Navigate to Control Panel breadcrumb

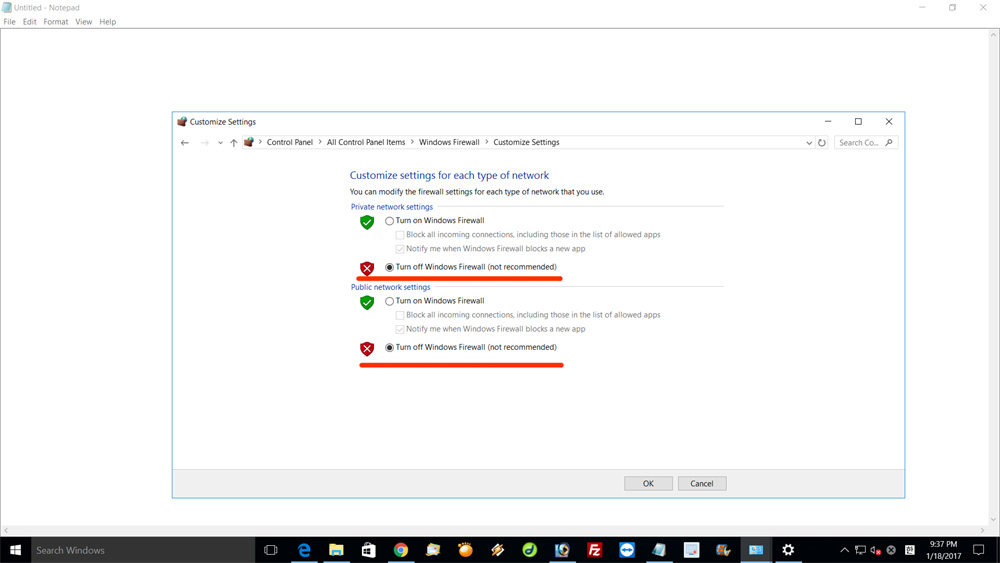[x=290, y=142]
